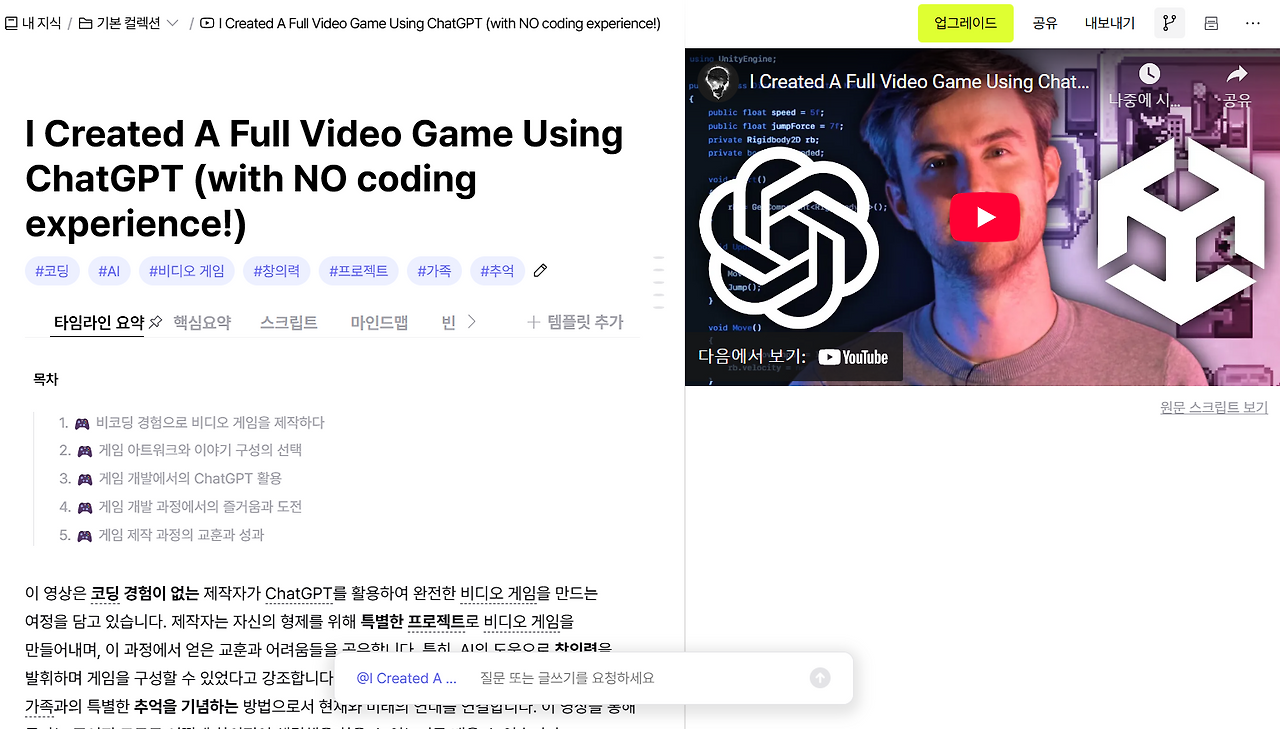Expand more tabs with the right chevron
1280x729 pixels.
coord(472,322)
